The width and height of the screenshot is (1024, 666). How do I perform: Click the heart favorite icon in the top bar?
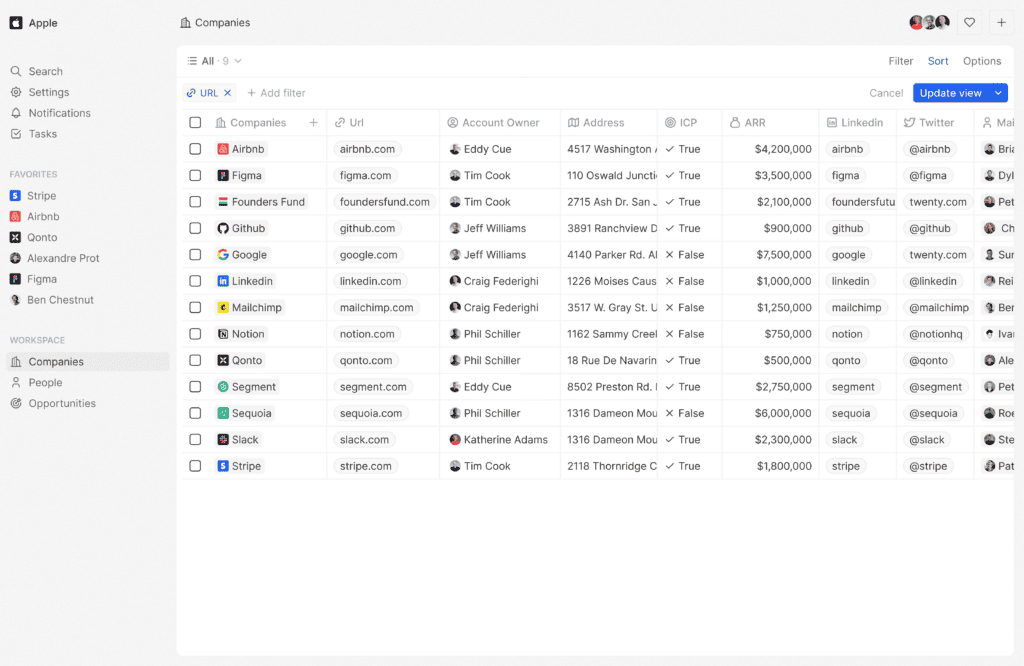click(x=969, y=22)
